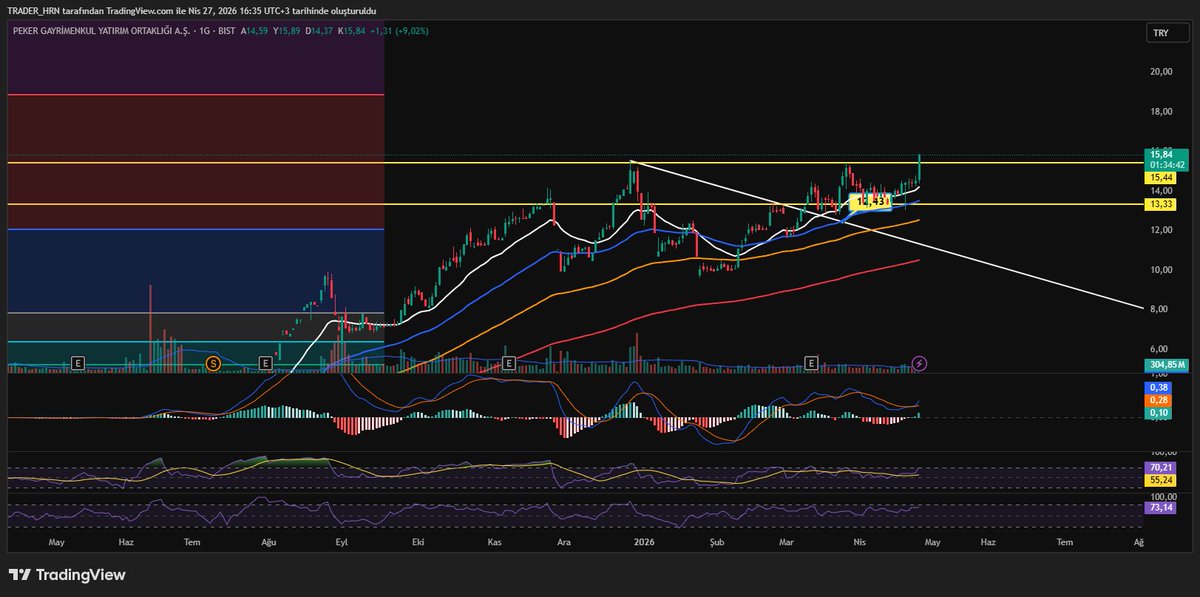1200x597 pixels.
Task: Click the earnings E marker between Kas and Ara
Action: tap(509, 362)
